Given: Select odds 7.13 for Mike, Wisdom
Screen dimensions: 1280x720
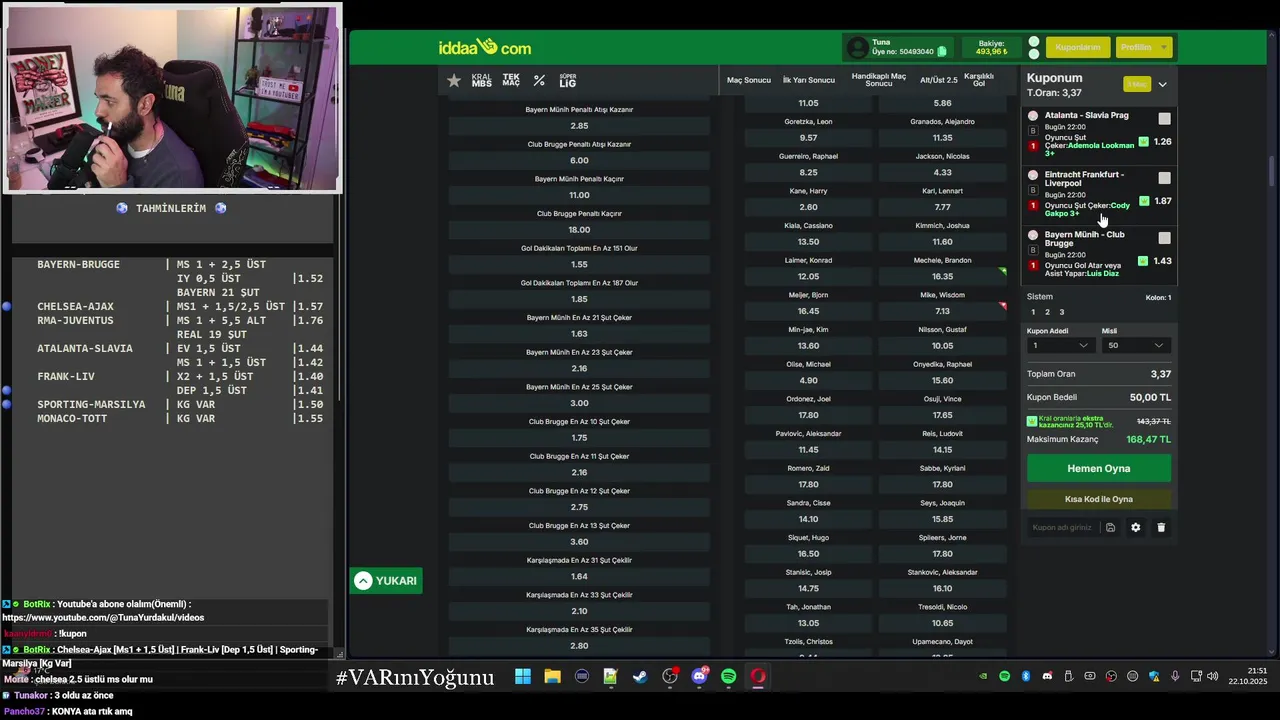Looking at the screenshot, I should pos(942,311).
